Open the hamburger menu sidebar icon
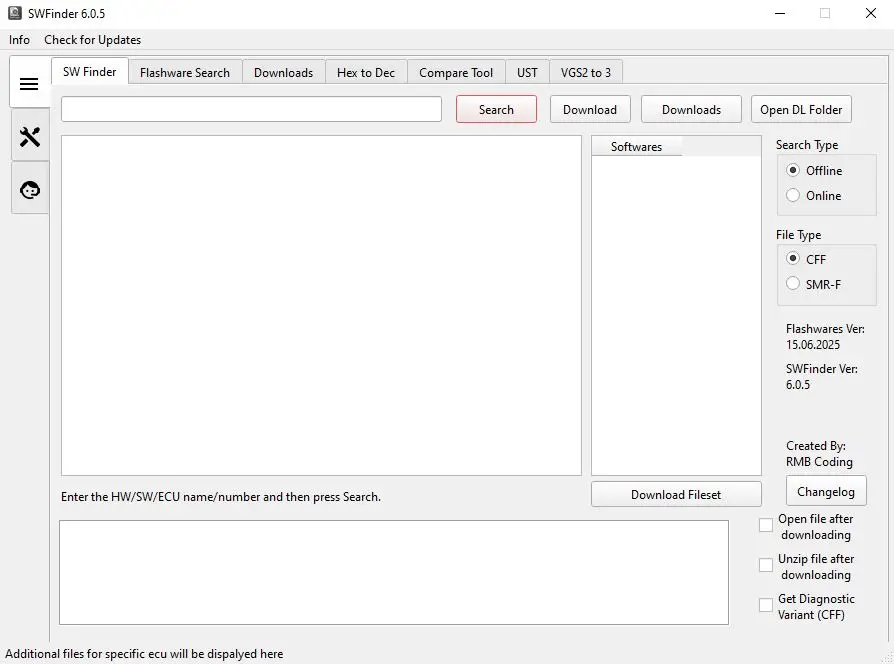The height and width of the screenshot is (664, 894). click(x=29, y=84)
